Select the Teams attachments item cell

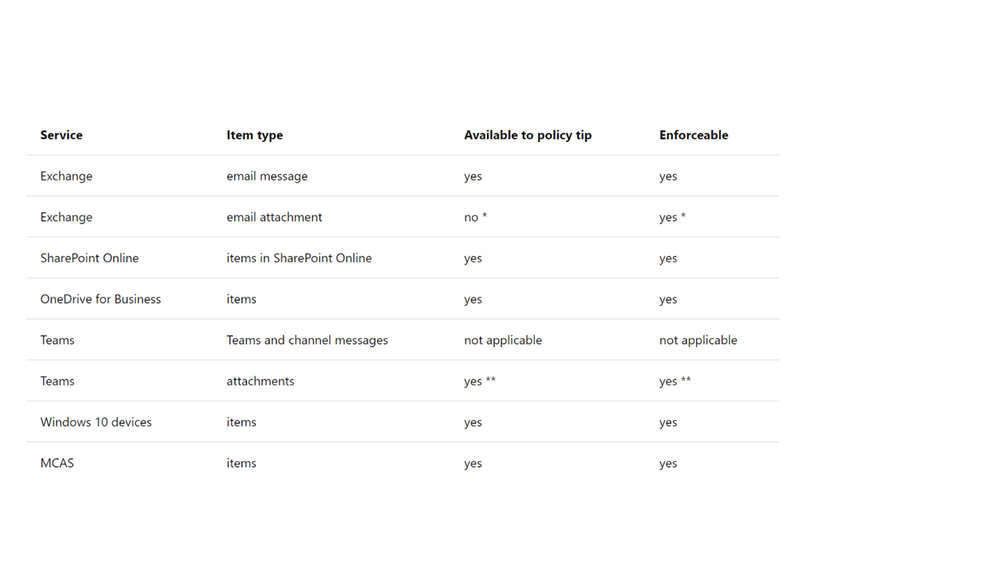(260, 381)
